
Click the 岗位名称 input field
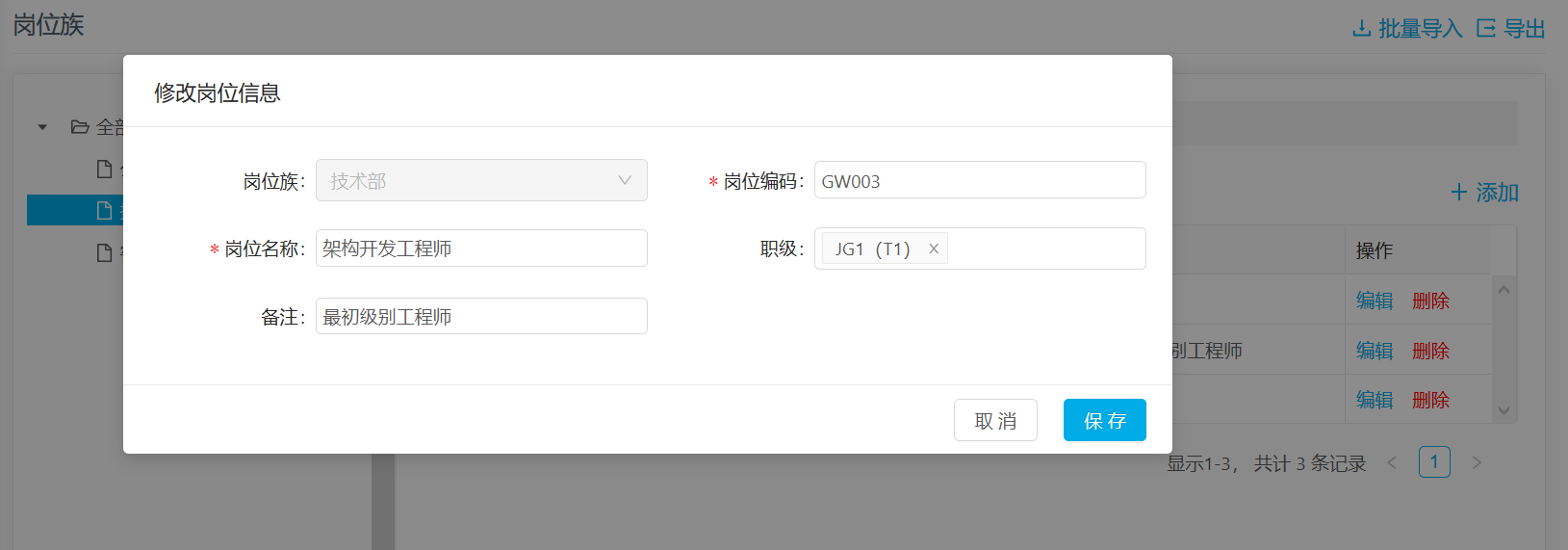481,249
